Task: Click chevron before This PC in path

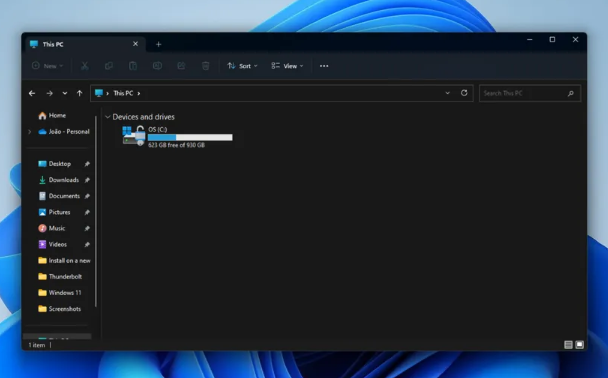Action: [107, 93]
